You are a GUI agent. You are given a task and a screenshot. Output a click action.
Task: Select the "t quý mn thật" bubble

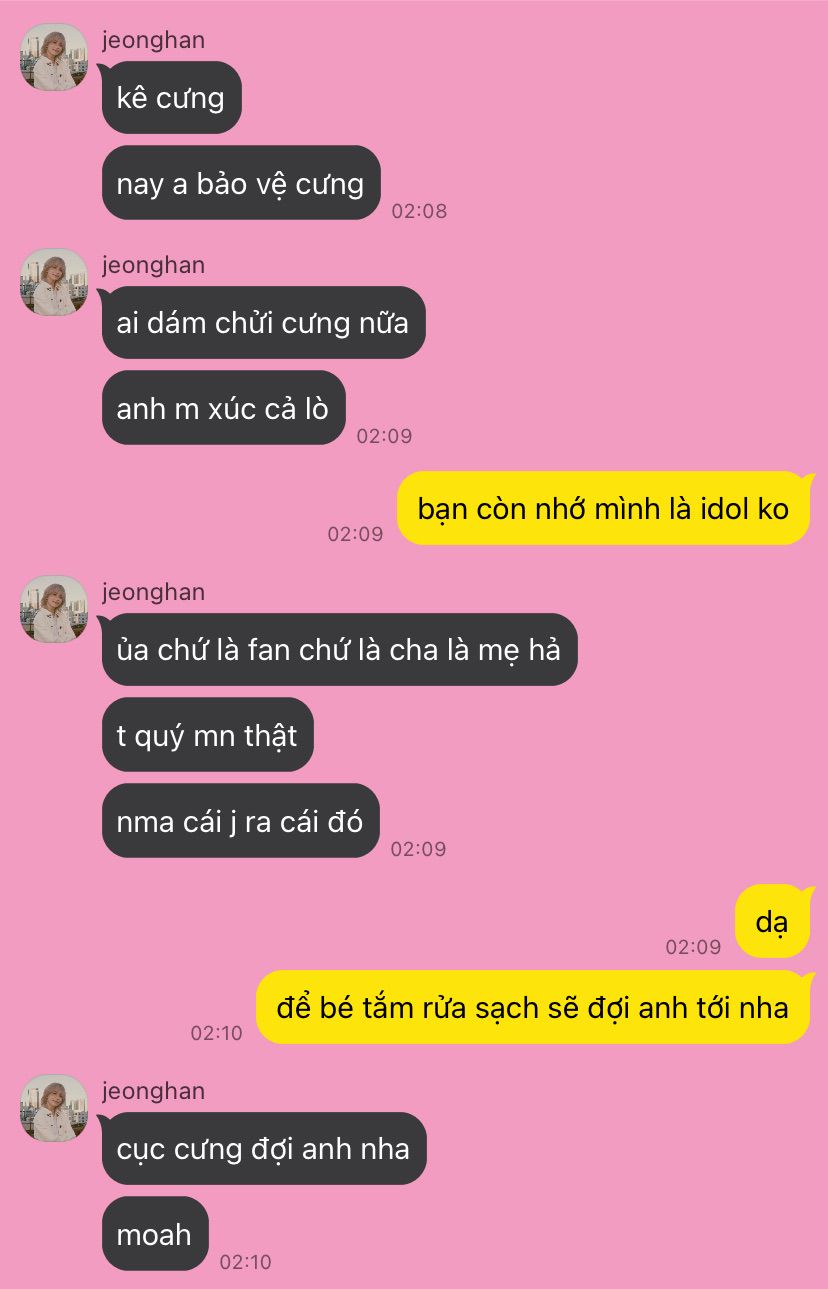tap(207, 735)
